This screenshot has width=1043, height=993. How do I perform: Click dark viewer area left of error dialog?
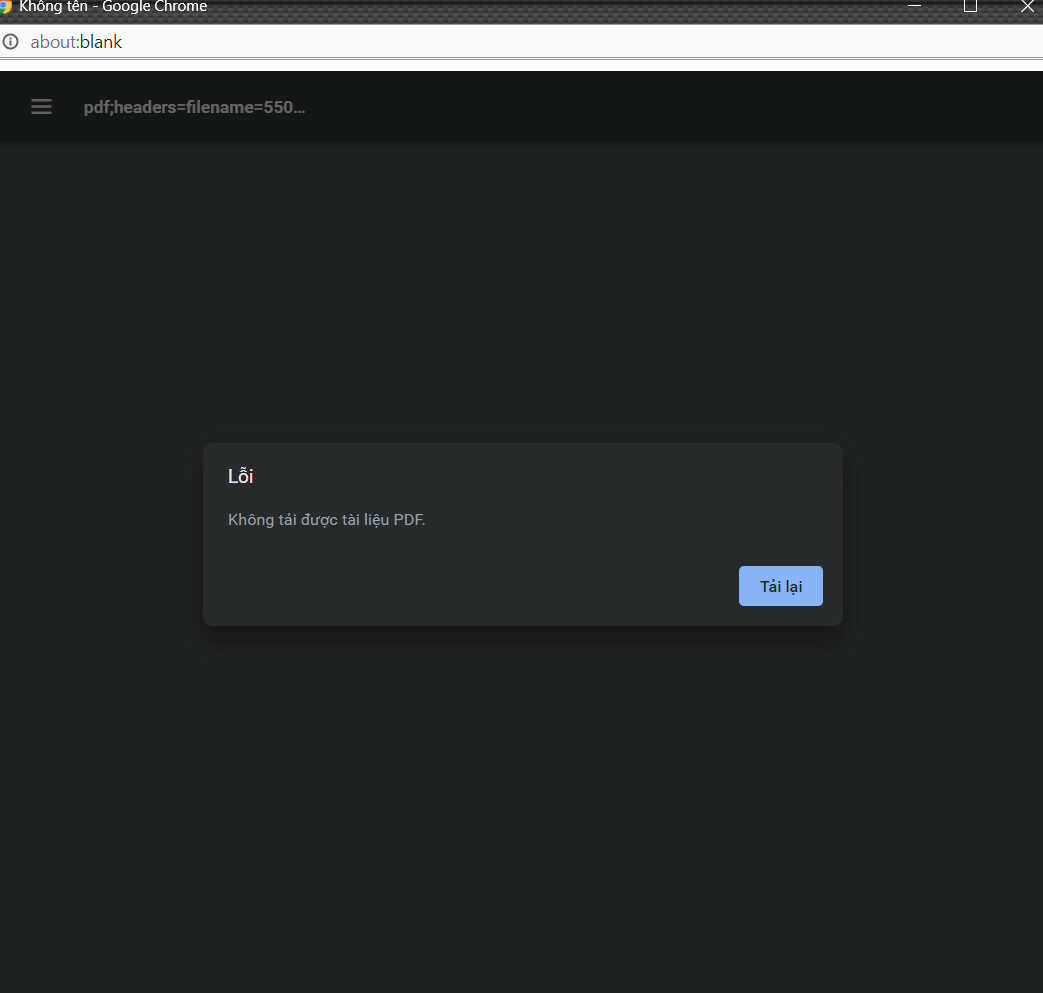point(100,535)
